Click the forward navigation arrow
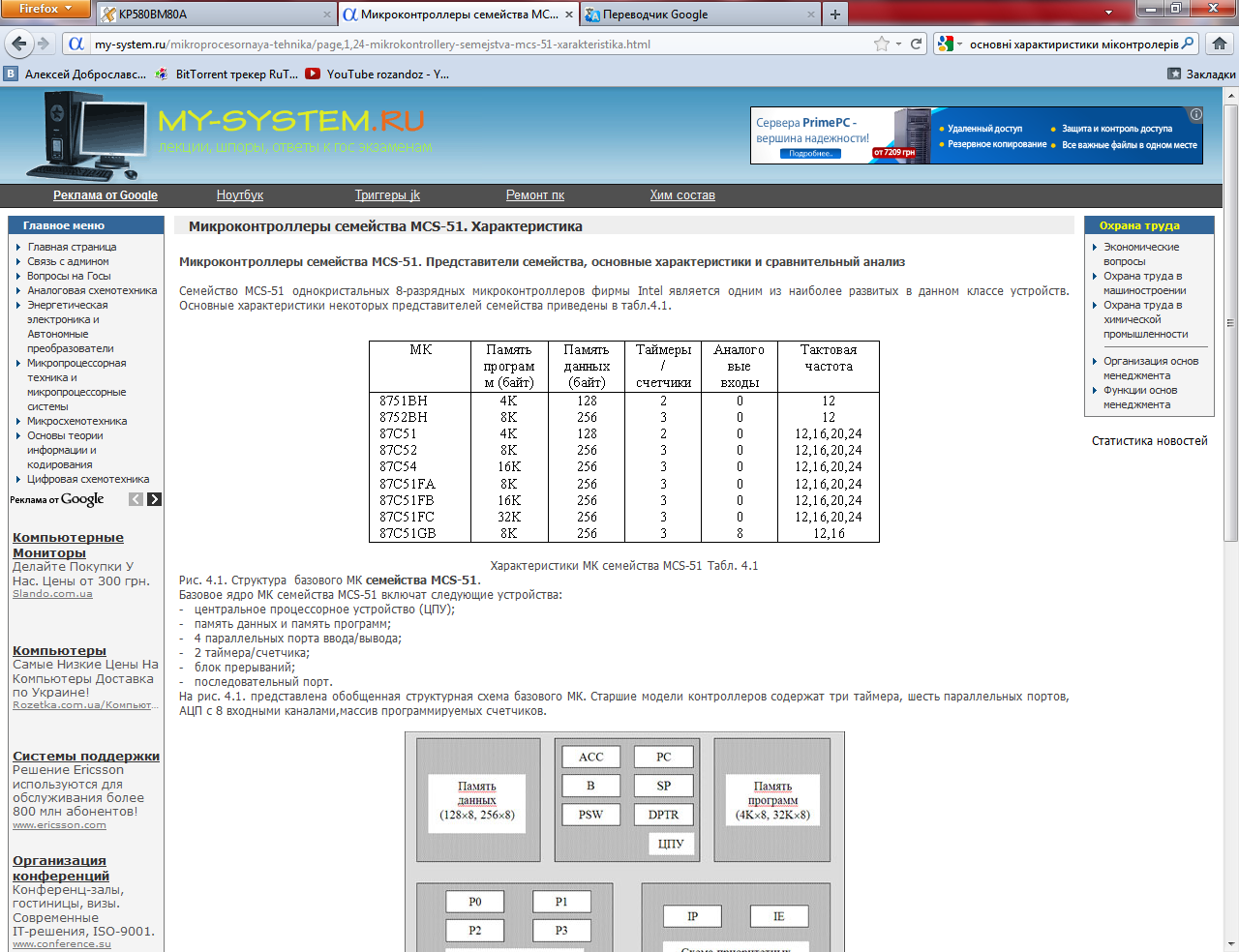 tap(43, 44)
